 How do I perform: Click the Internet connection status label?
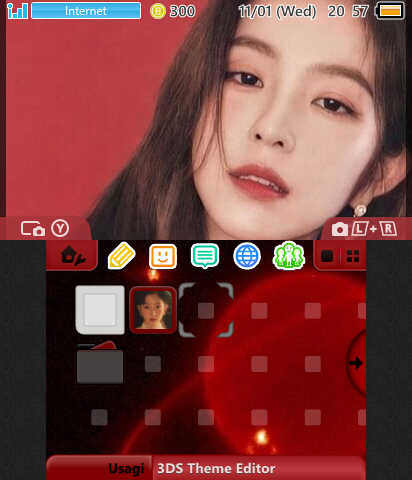[x=86, y=11]
